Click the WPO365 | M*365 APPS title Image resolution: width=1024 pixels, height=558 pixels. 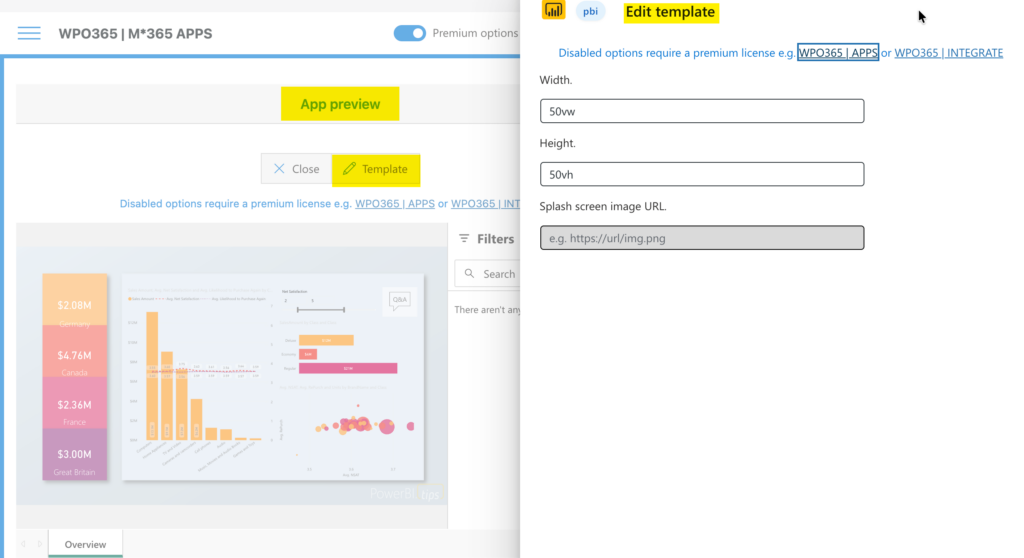click(135, 33)
